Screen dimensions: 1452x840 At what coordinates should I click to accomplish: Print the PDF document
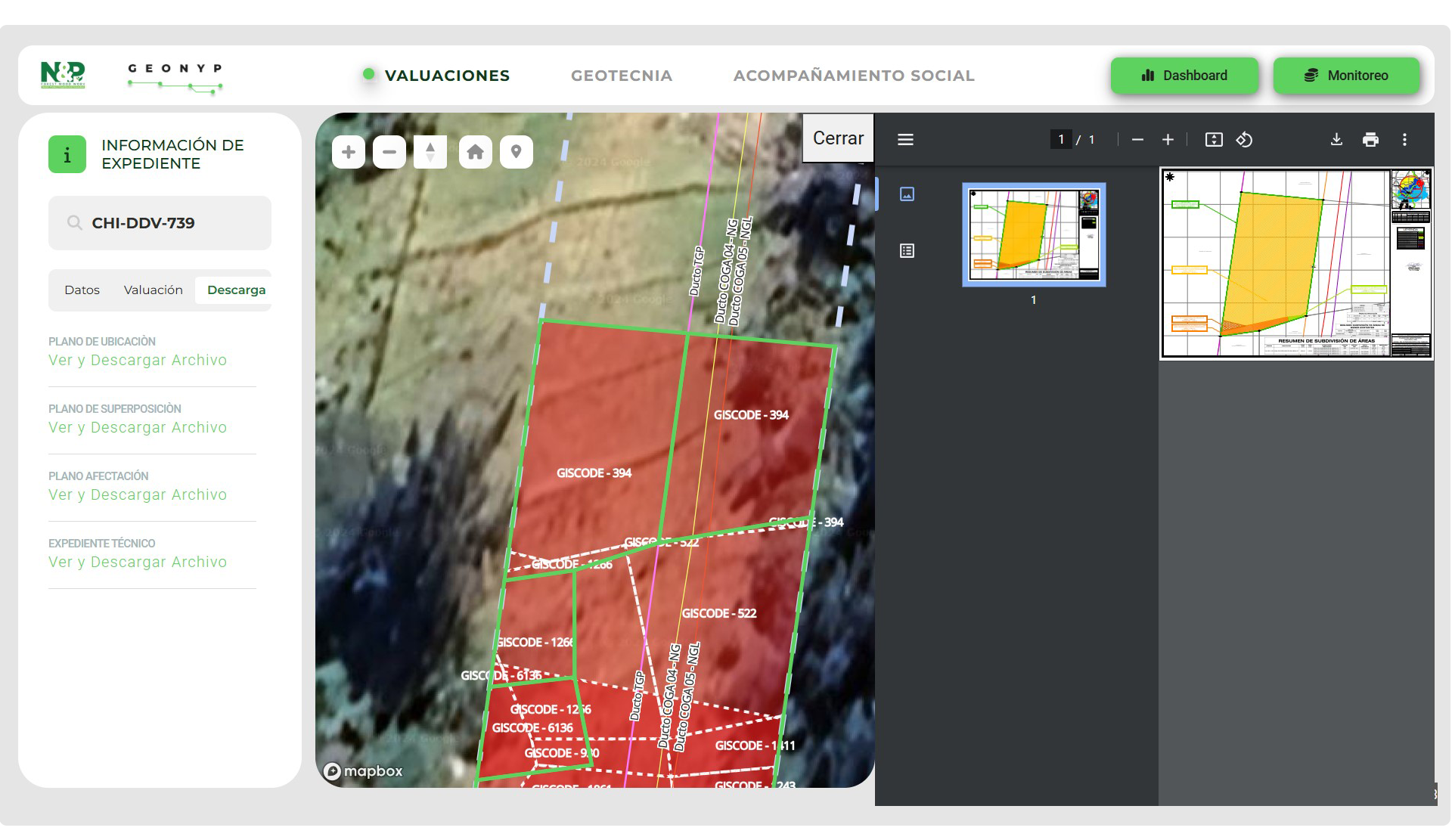tap(1370, 140)
